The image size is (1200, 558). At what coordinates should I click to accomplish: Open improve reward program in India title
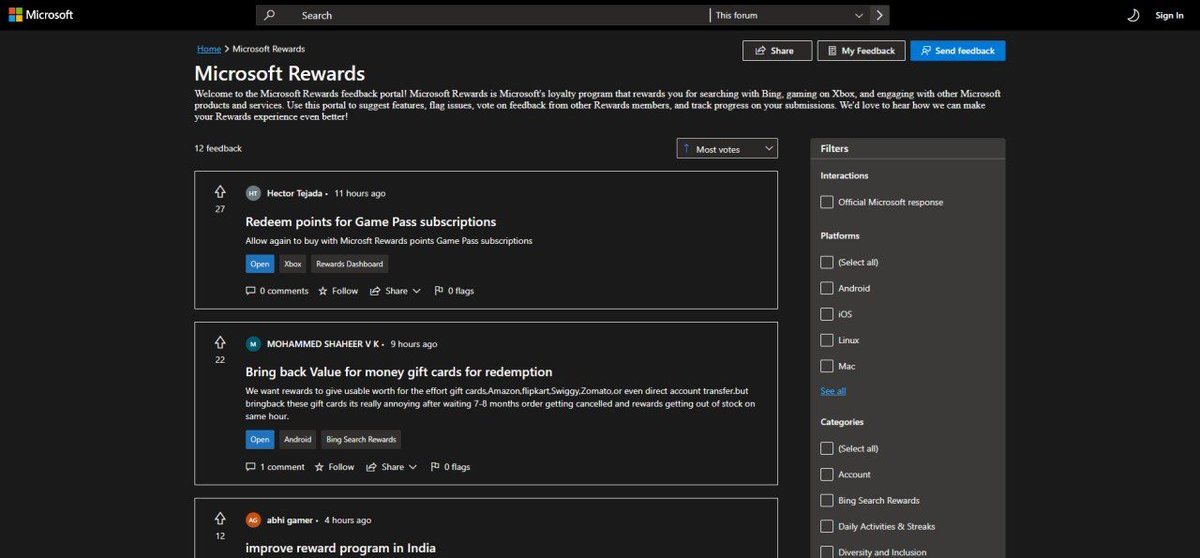tap(341, 548)
